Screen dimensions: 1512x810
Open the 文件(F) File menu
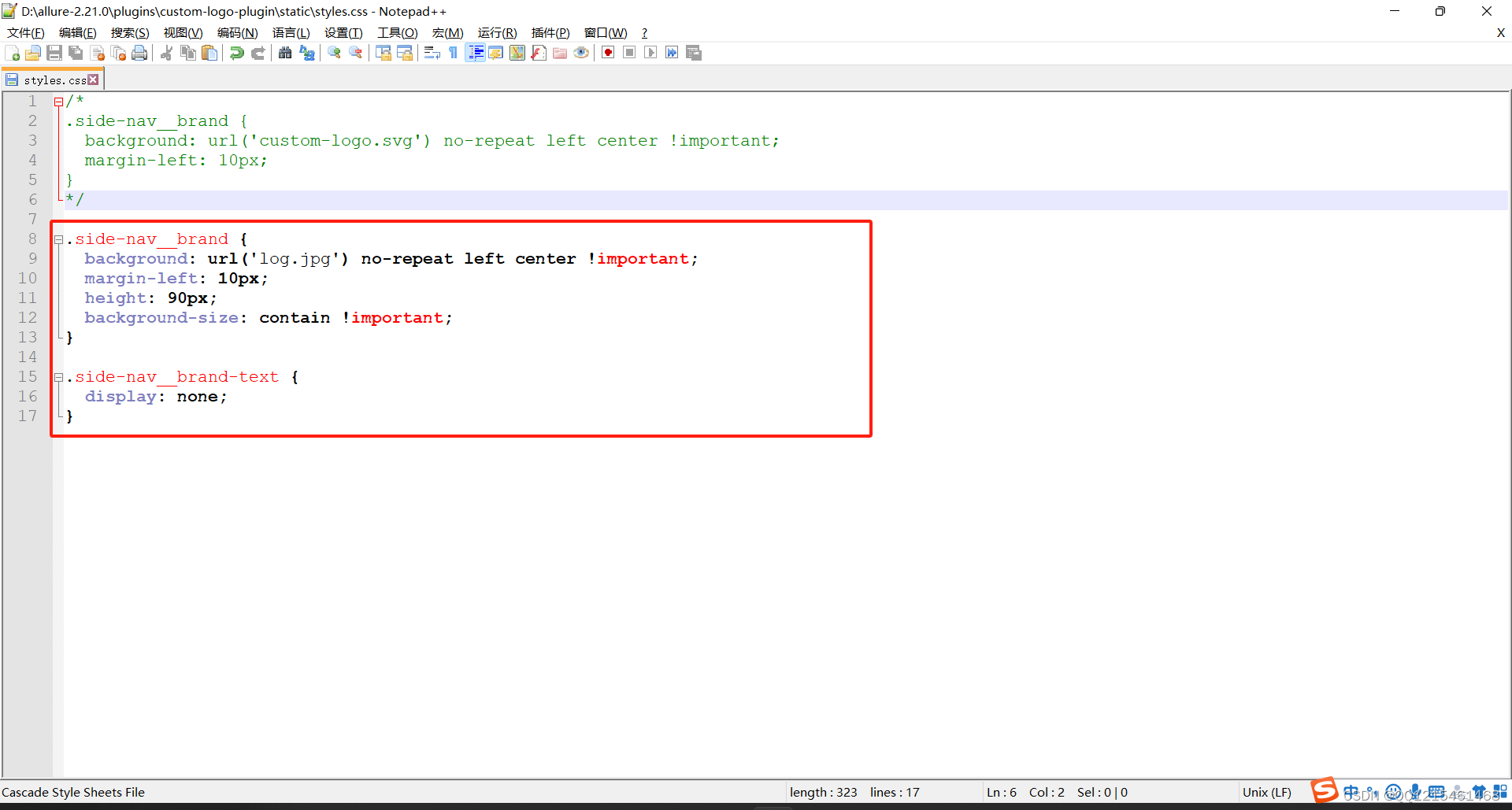point(26,32)
